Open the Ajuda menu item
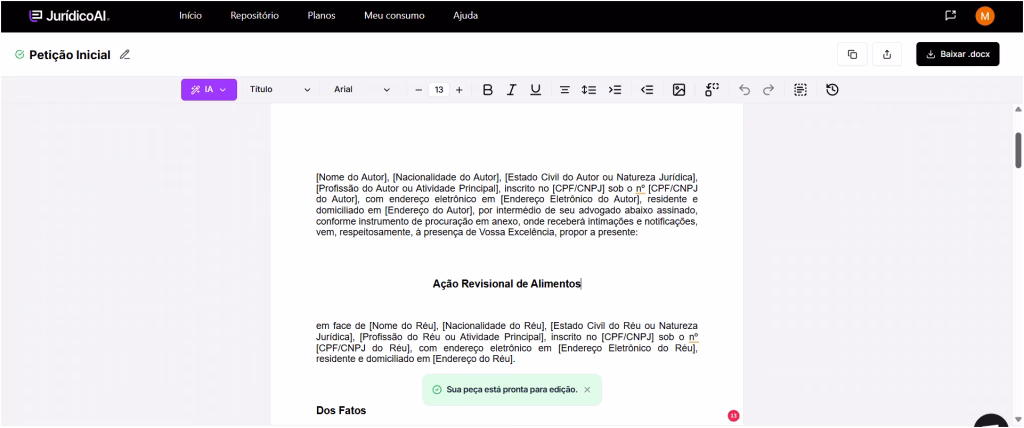This screenshot has width=1024, height=428. point(466,16)
